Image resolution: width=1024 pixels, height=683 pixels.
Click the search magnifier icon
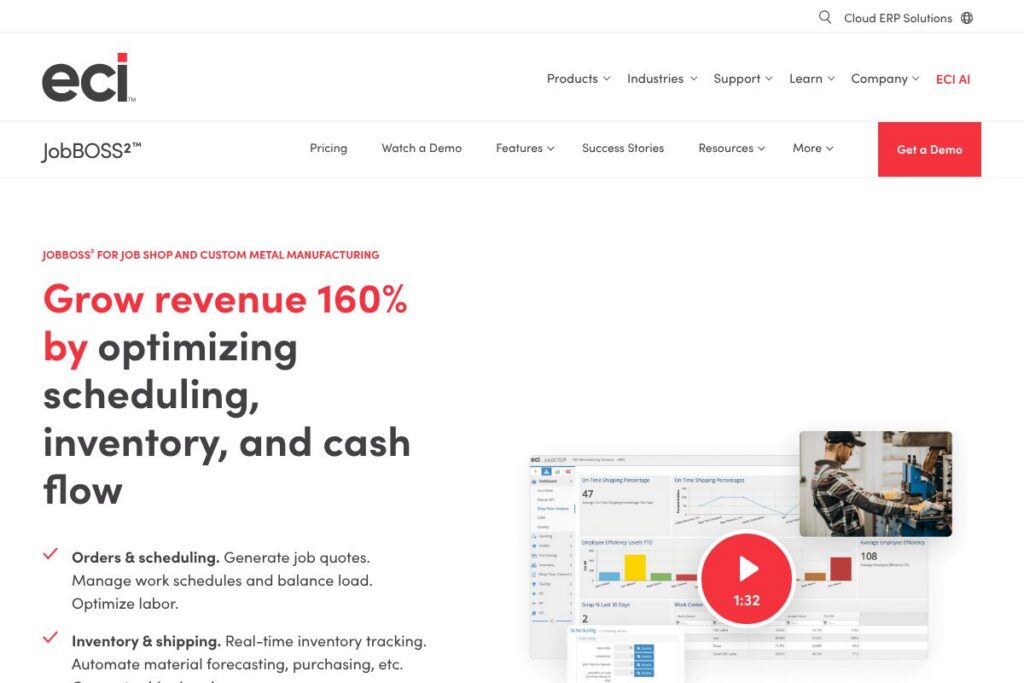(825, 17)
